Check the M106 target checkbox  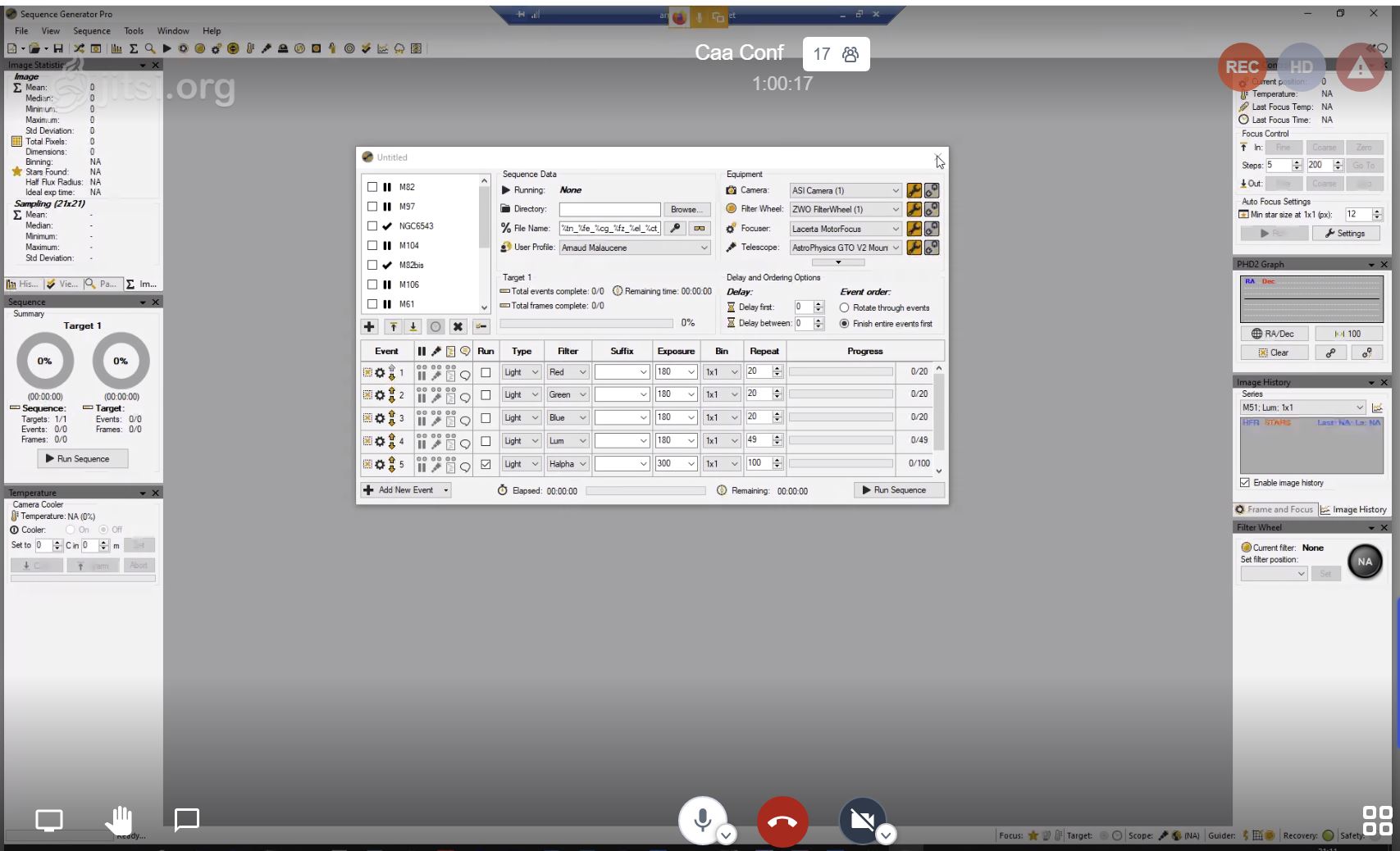(372, 284)
